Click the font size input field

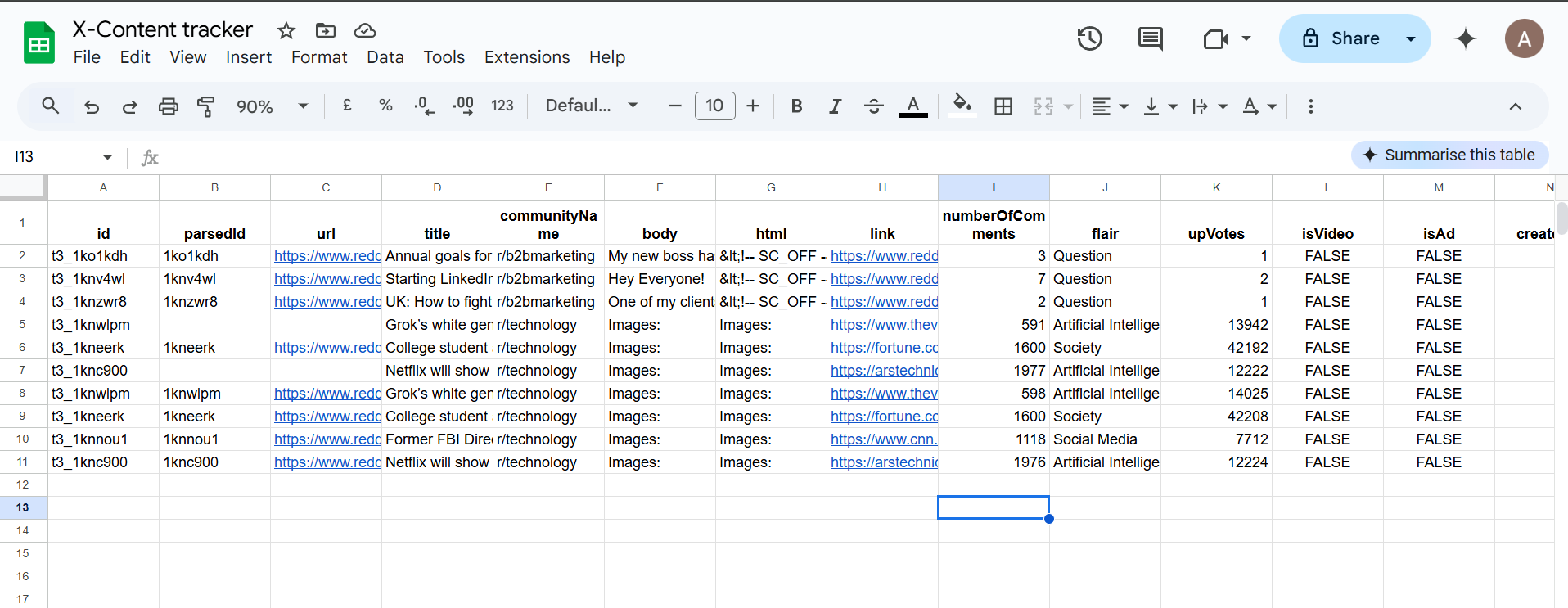click(714, 106)
